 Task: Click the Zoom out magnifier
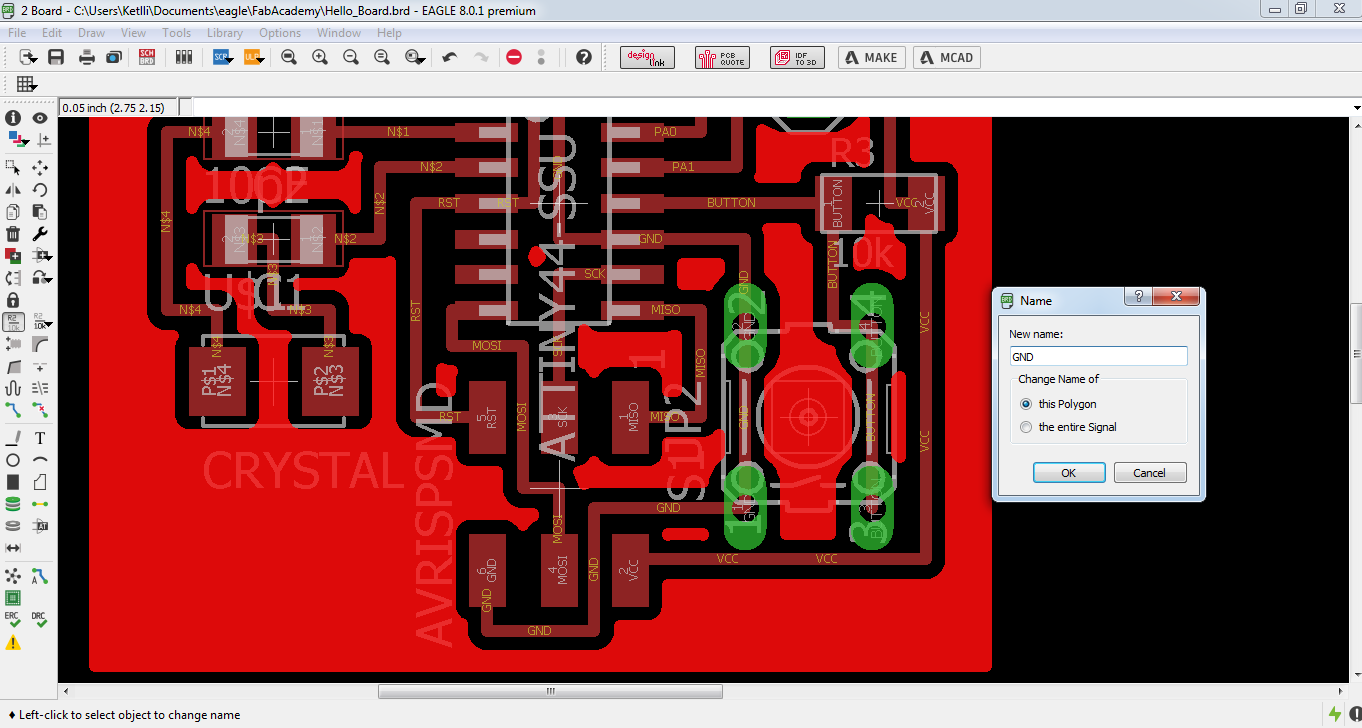coord(351,57)
